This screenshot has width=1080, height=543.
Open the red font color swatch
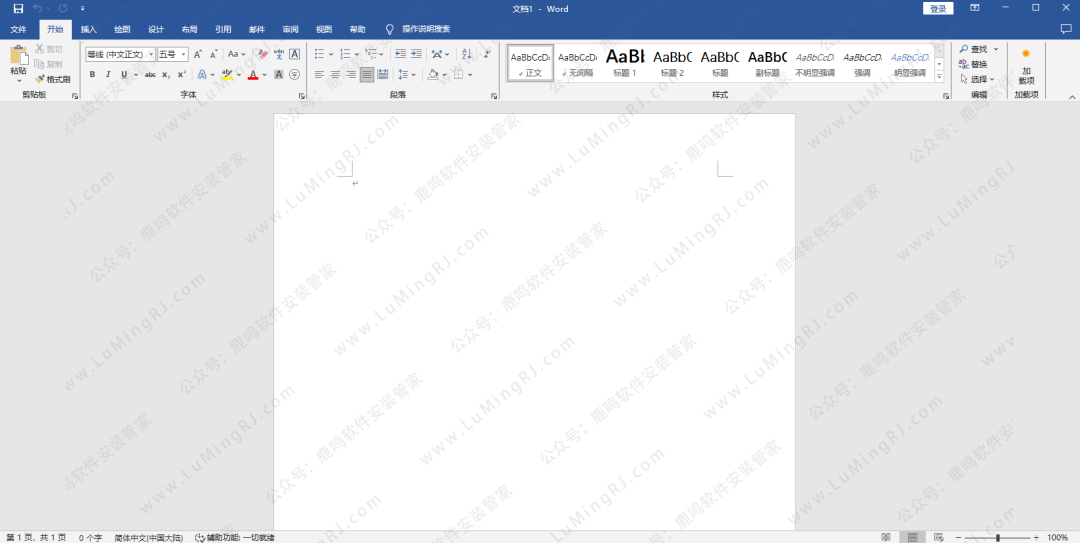pyautogui.click(x=252, y=75)
